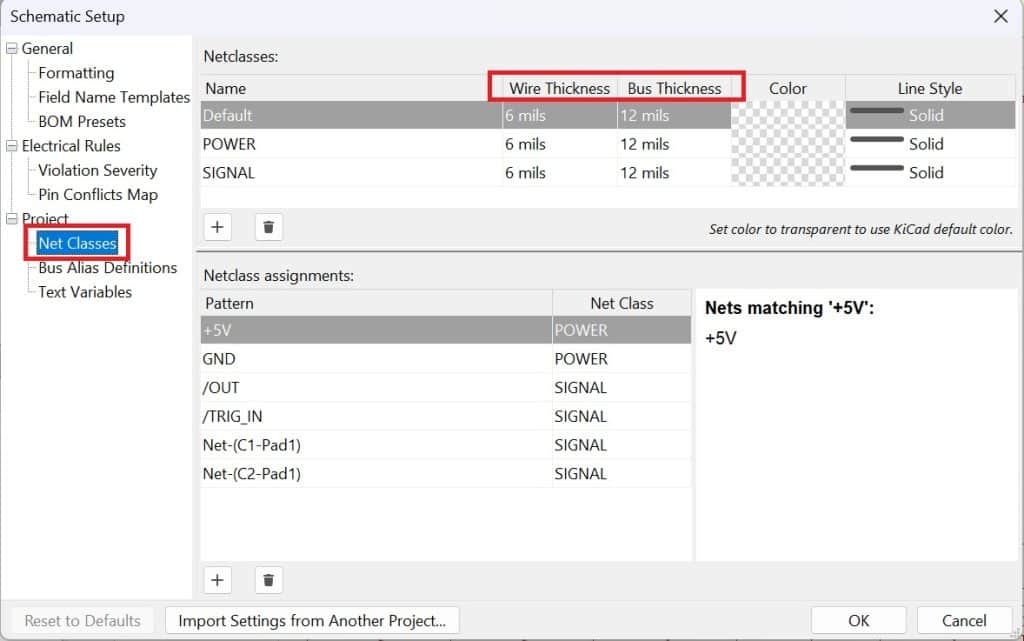Click the Name column header
The height and width of the screenshot is (641, 1024).
pyautogui.click(x=351, y=88)
